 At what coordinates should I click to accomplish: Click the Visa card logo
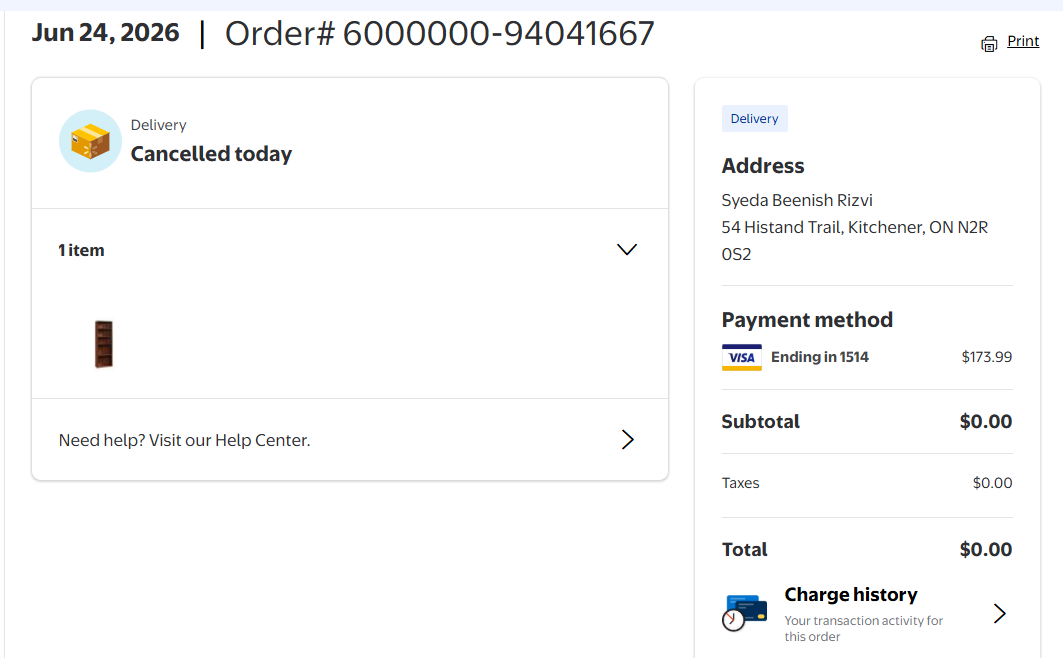click(x=742, y=357)
